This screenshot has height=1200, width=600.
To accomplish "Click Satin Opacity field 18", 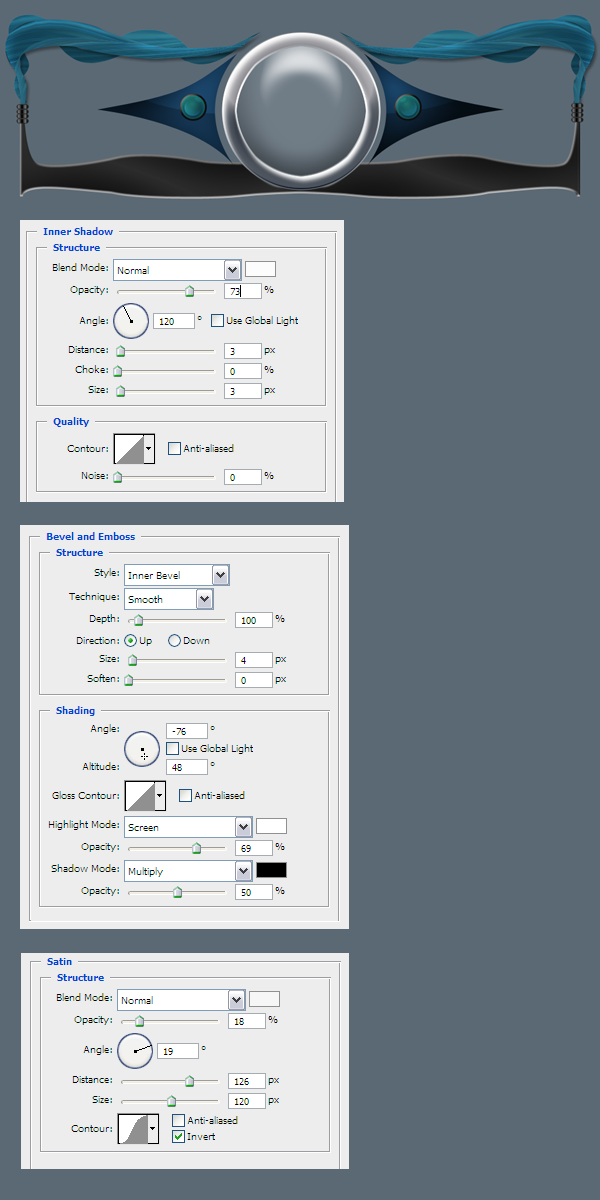I will (x=246, y=1021).
